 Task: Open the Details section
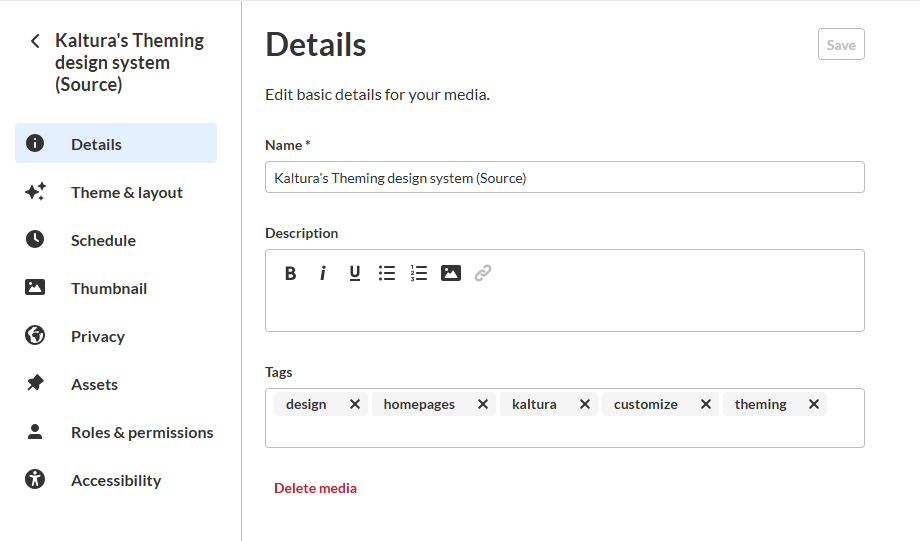coord(116,143)
